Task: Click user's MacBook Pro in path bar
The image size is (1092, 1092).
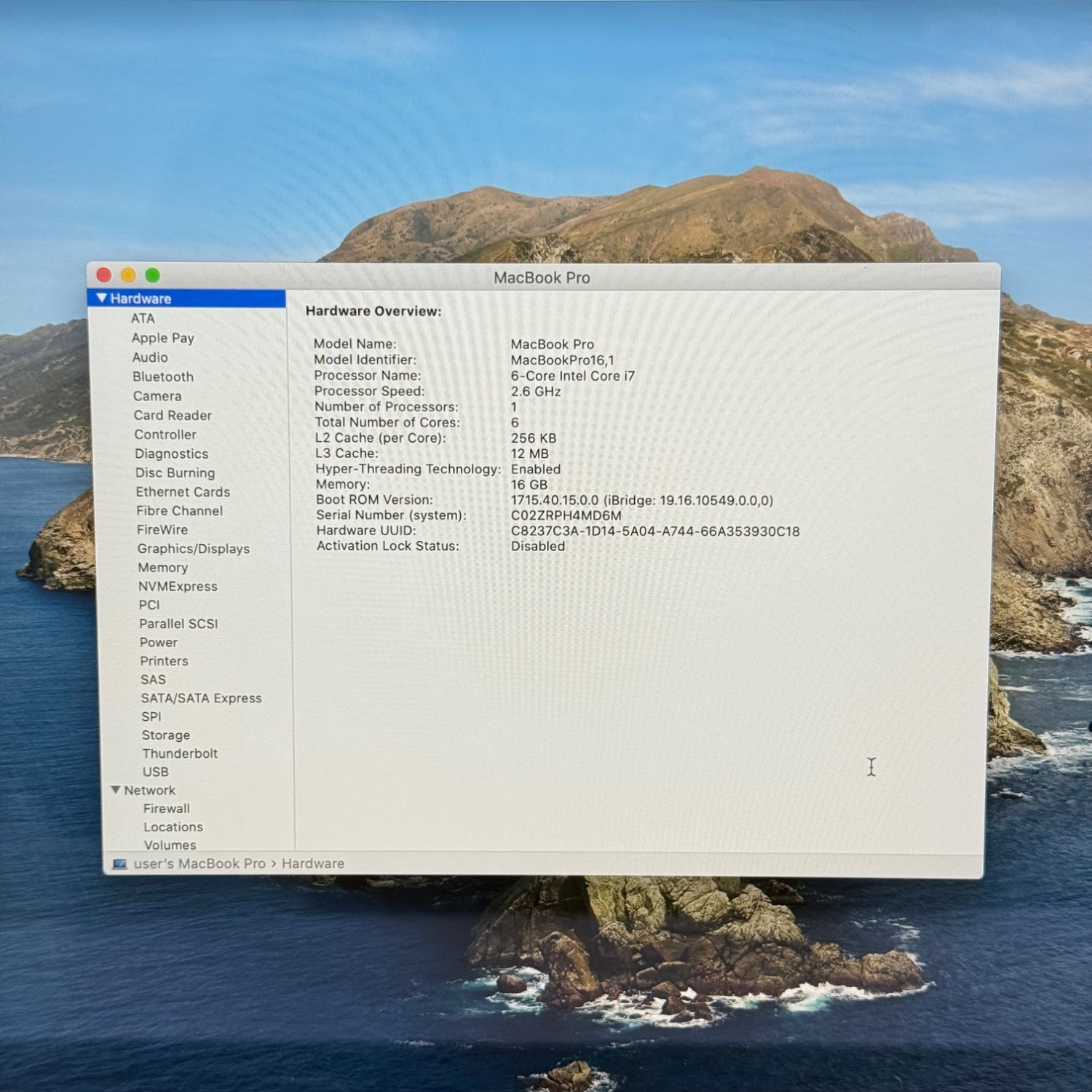Action: pyautogui.click(x=199, y=864)
